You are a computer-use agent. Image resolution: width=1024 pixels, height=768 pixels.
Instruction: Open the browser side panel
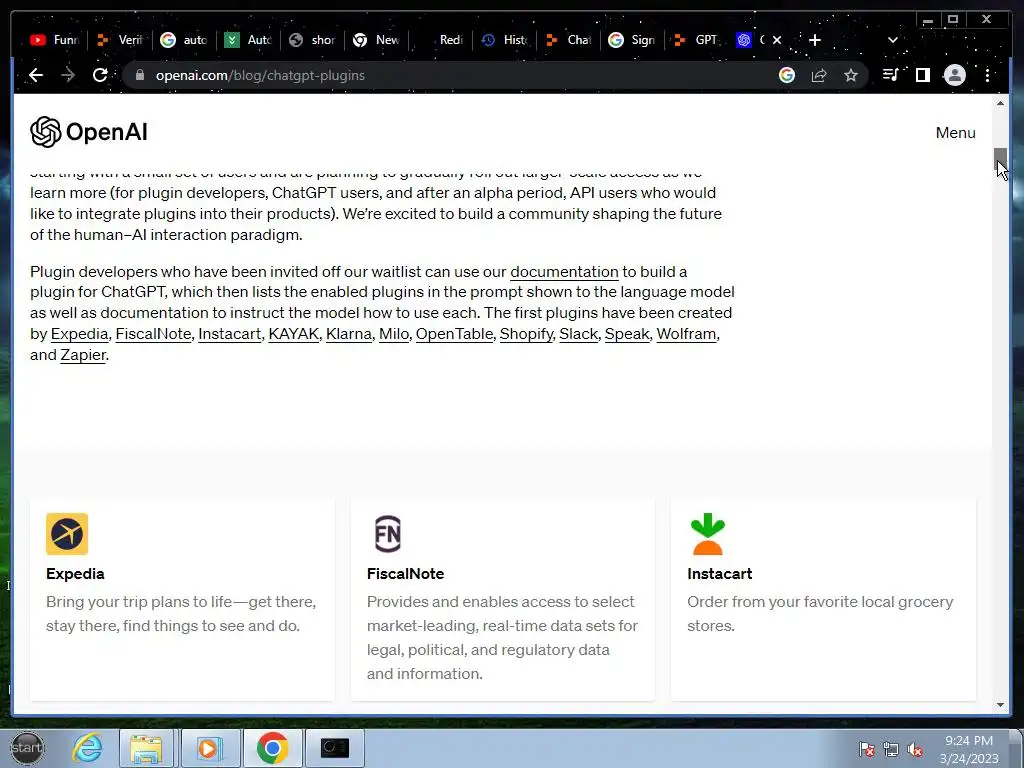(923, 75)
